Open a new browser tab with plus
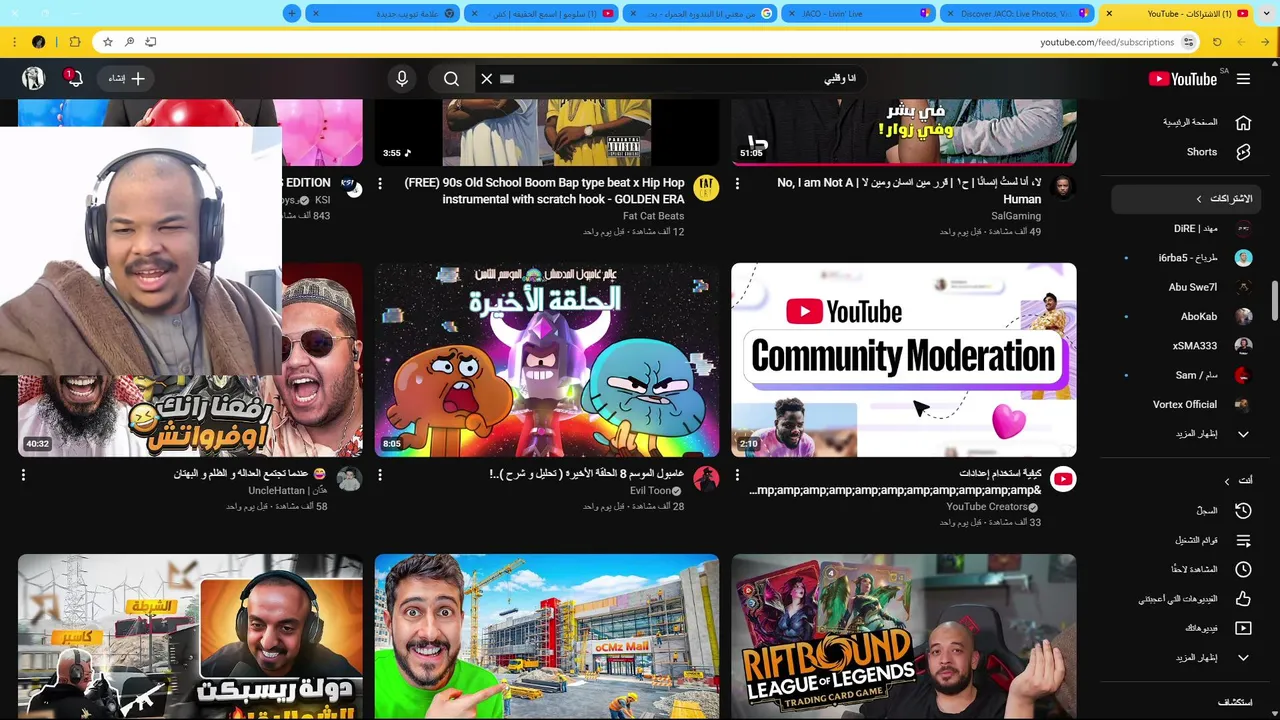This screenshot has height=720, width=1280. click(x=291, y=13)
